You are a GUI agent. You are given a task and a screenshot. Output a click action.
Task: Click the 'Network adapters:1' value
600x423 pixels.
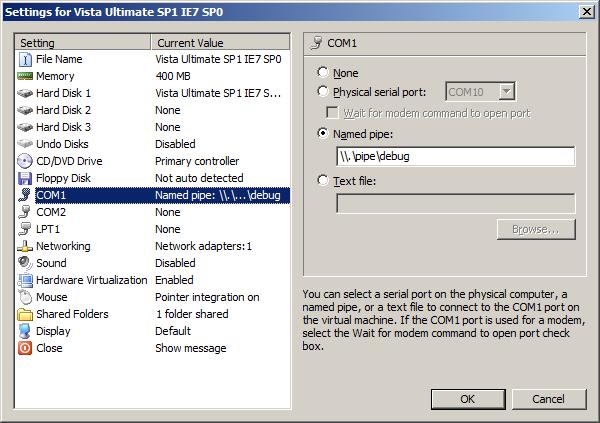[x=204, y=246]
